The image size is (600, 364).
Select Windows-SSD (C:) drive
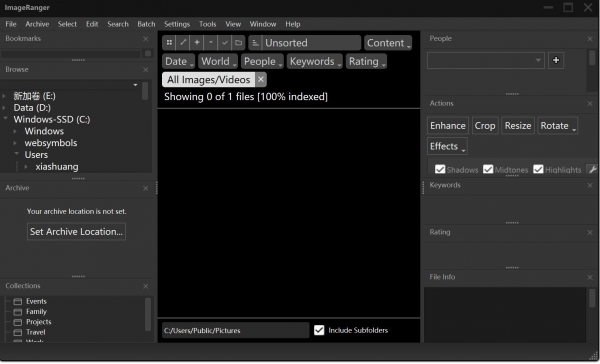coord(52,119)
